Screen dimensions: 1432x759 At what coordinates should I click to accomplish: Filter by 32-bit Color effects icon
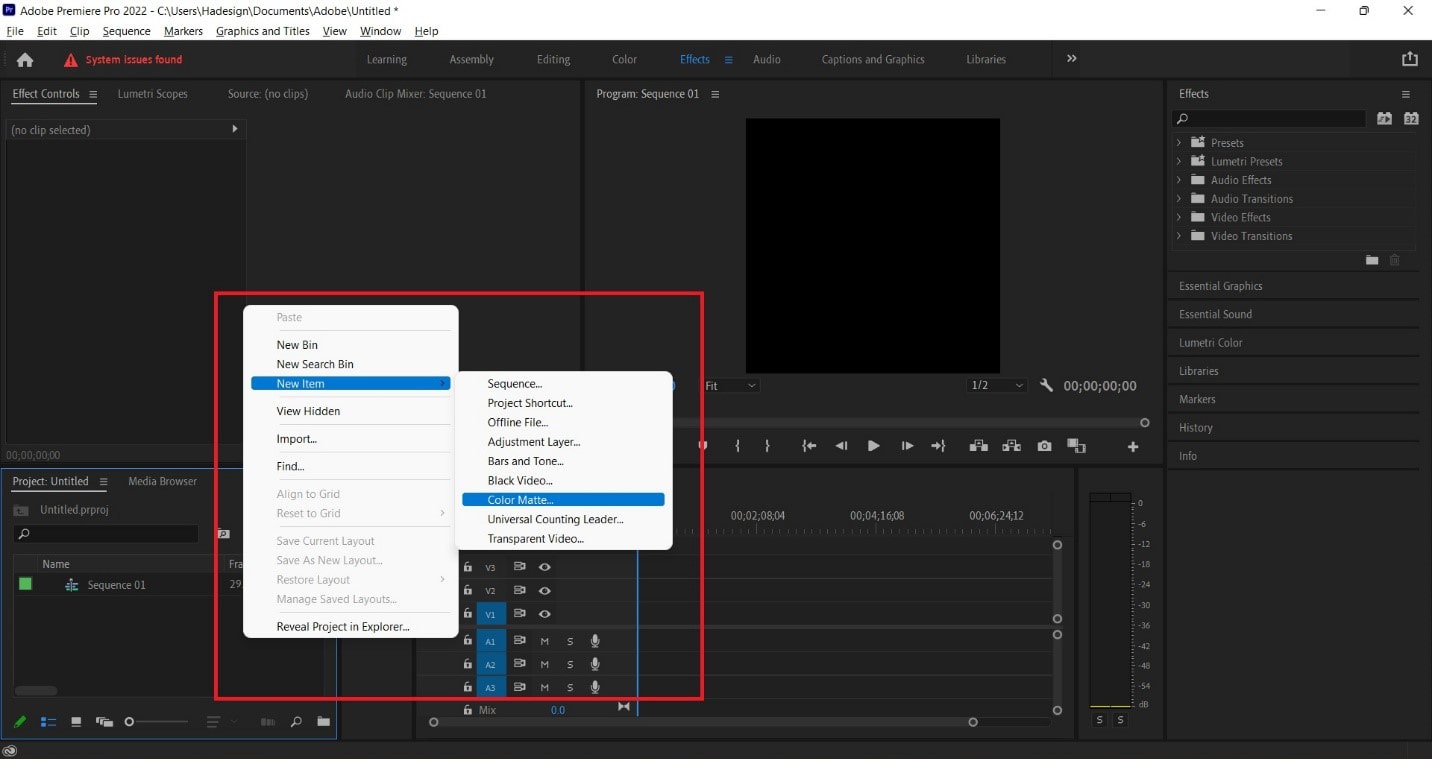1411,118
